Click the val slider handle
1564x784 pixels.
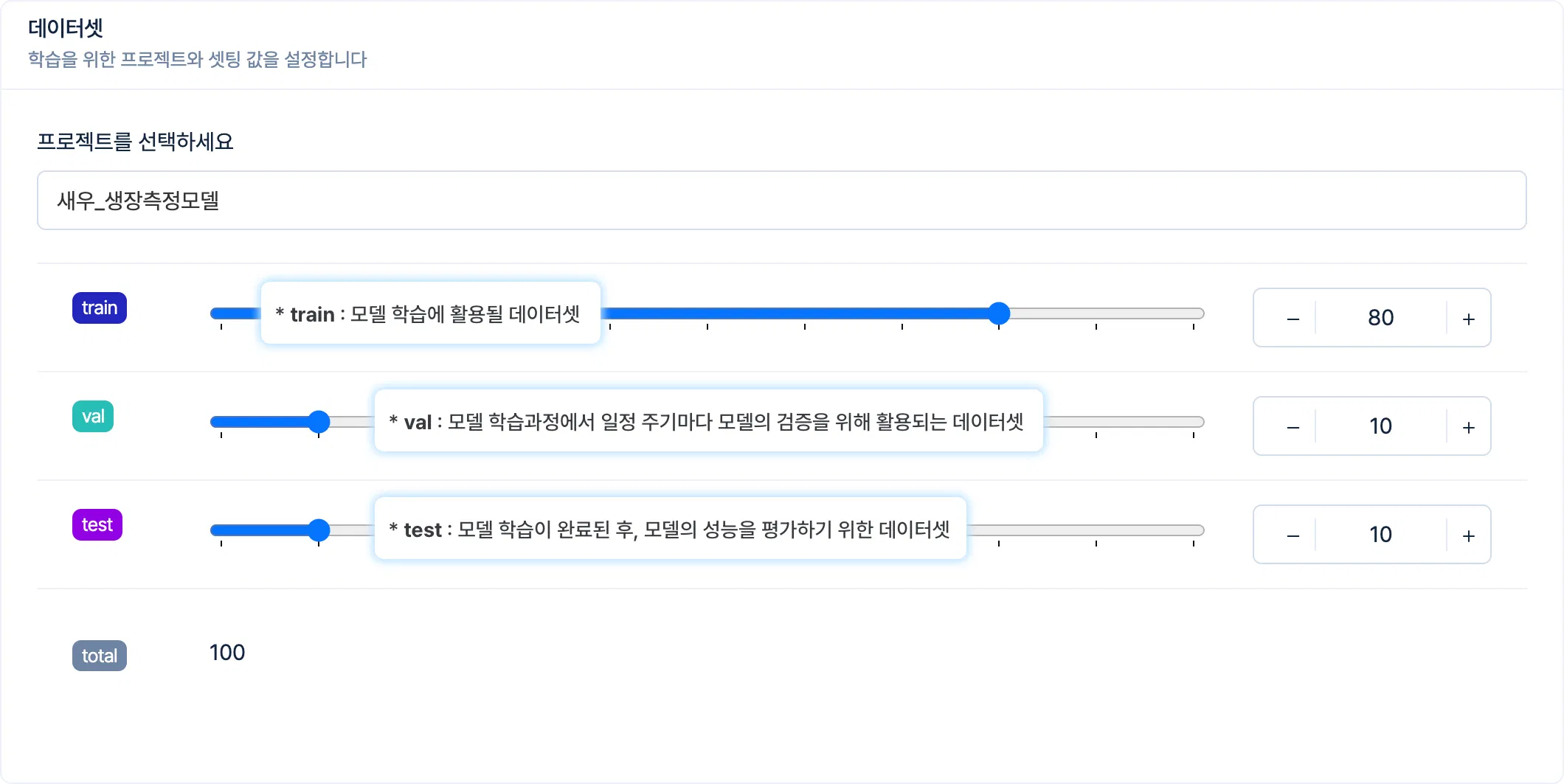319,422
